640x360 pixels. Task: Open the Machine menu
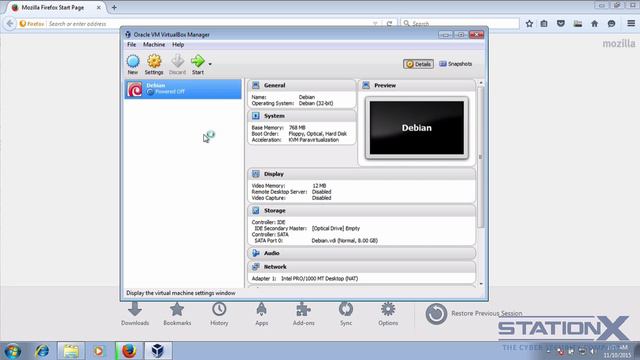point(154,44)
